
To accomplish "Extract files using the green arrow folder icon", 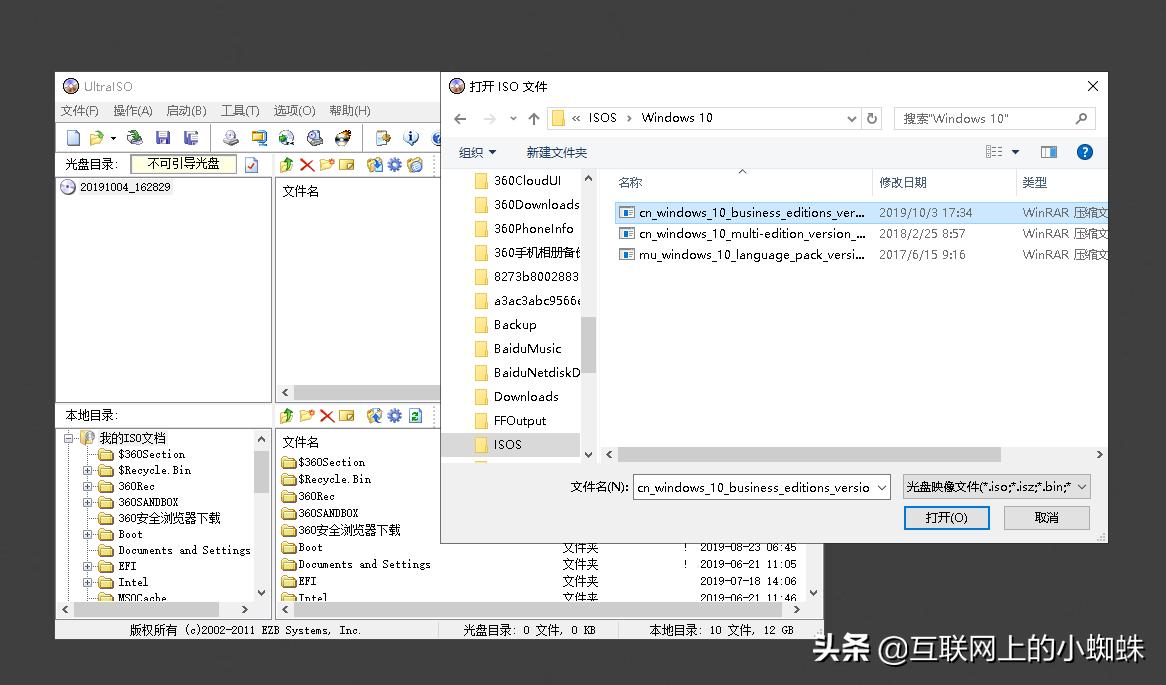I will [285, 164].
